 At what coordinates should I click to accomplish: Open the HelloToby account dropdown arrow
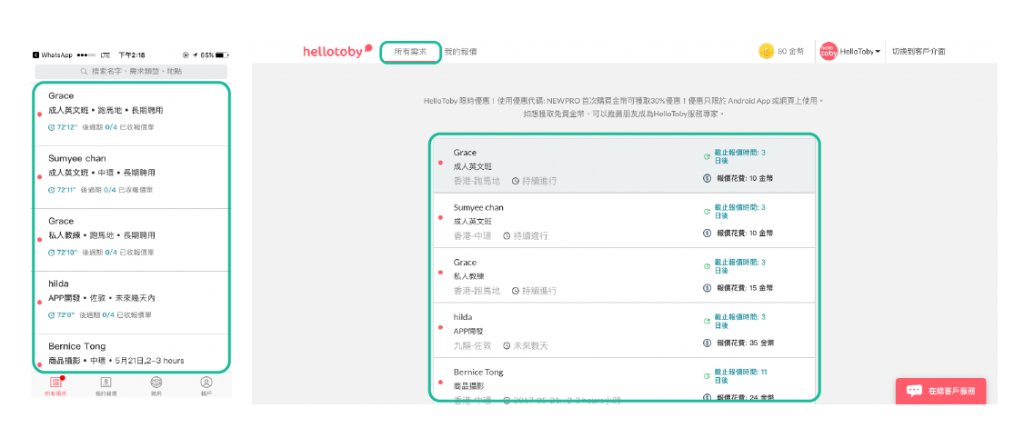coord(878,51)
